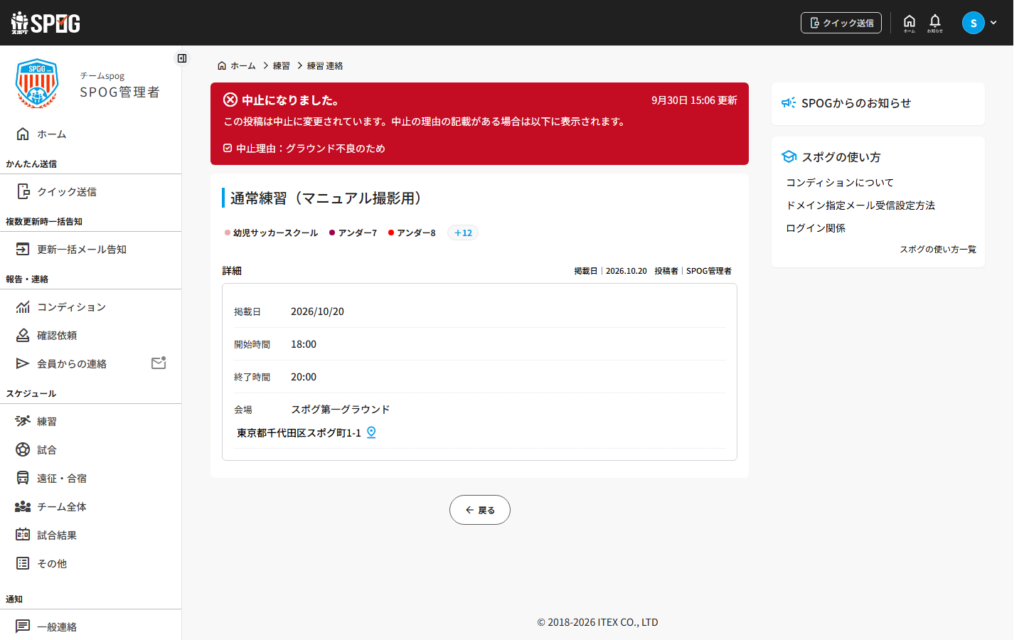Click the cancelled X circle icon in red banner
Screen dimensions: 1024x640
pyautogui.click(x=230, y=99)
